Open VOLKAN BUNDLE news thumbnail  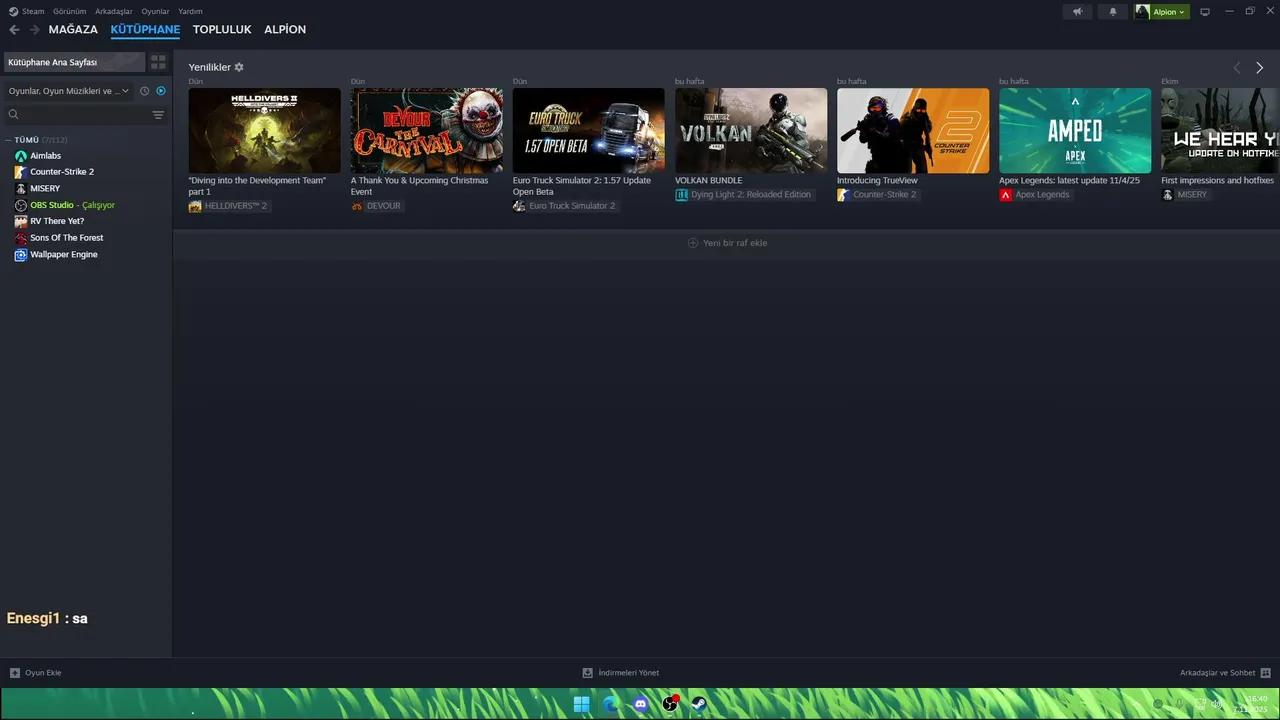pos(751,131)
